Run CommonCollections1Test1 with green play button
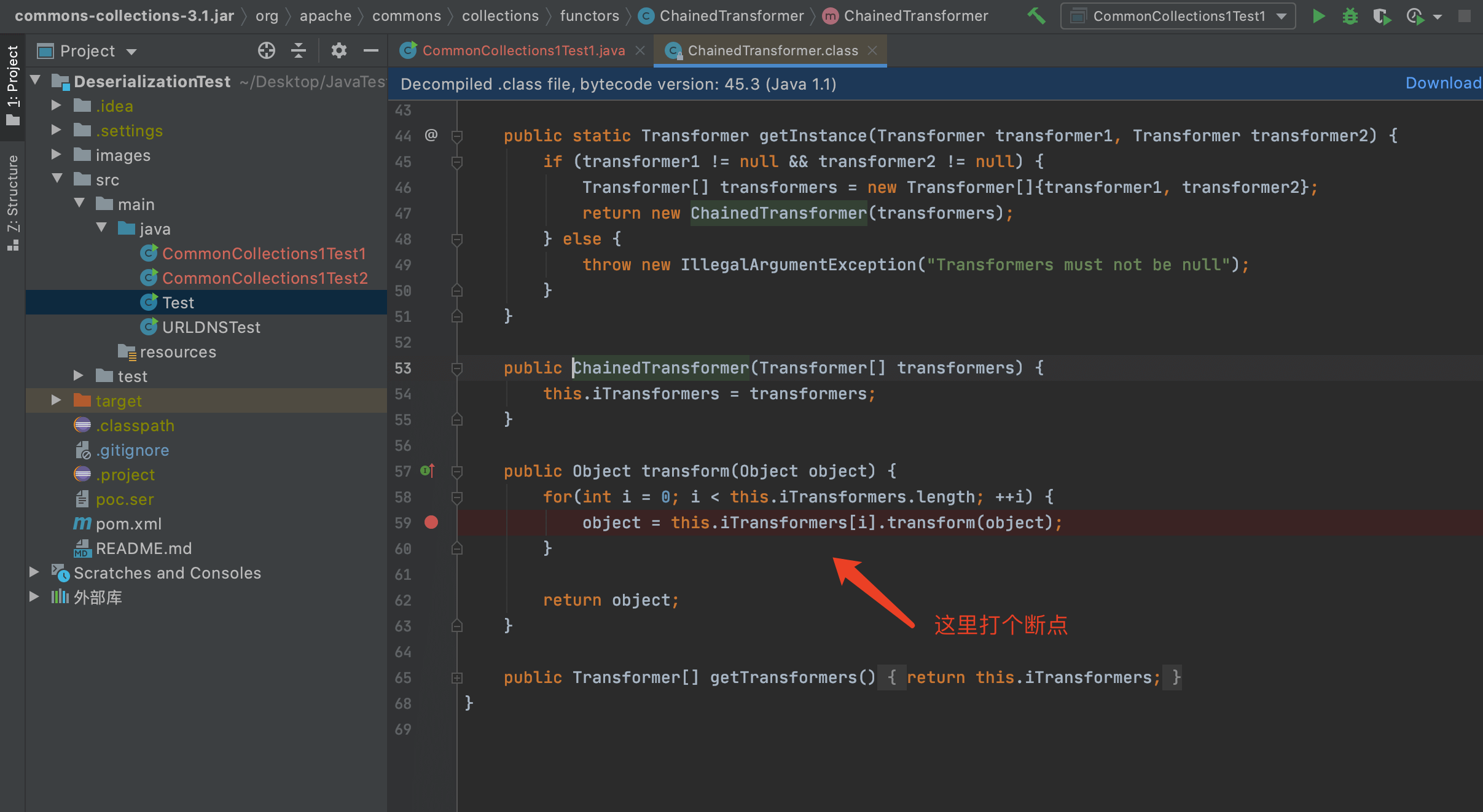 point(1318,16)
